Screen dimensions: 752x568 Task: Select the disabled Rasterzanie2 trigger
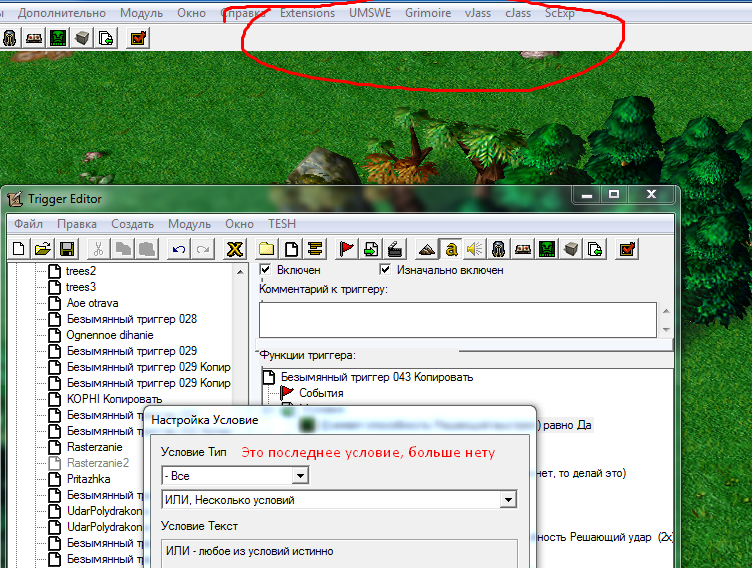tap(98, 463)
